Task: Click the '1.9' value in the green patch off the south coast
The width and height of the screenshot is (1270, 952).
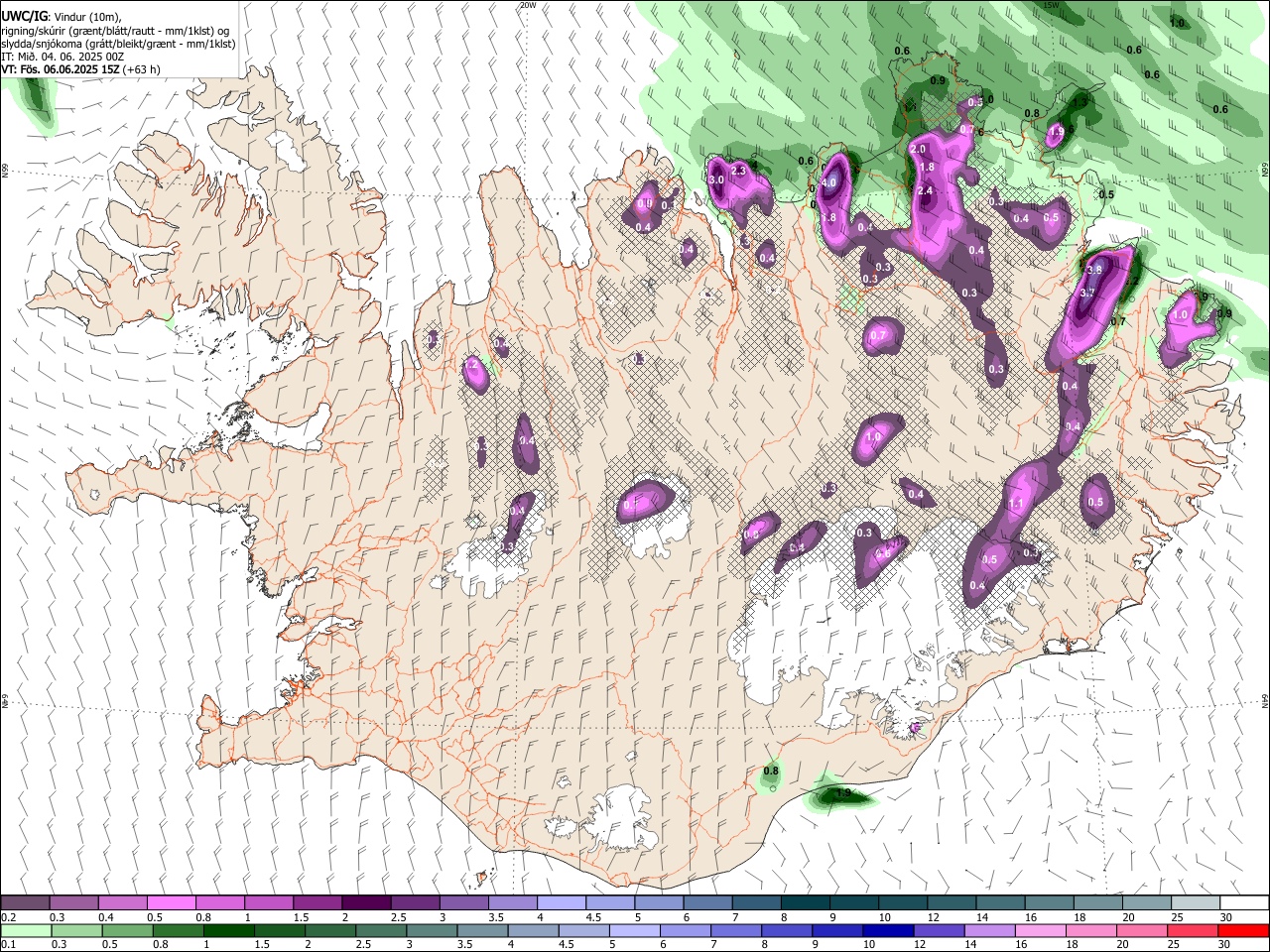Action: (843, 793)
